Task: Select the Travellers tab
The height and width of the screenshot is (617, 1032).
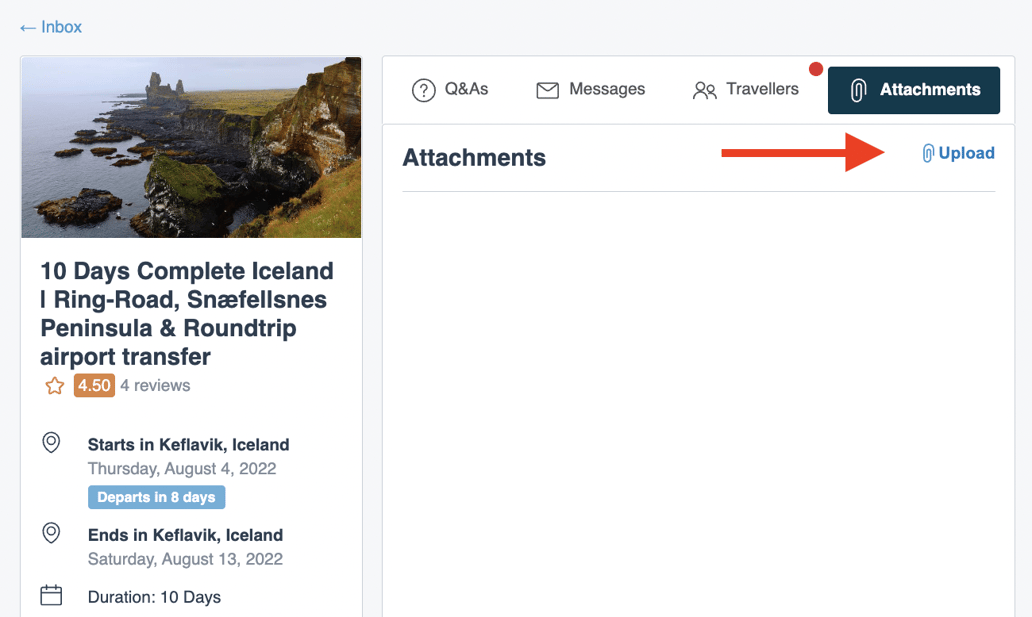Action: (746, 90)
